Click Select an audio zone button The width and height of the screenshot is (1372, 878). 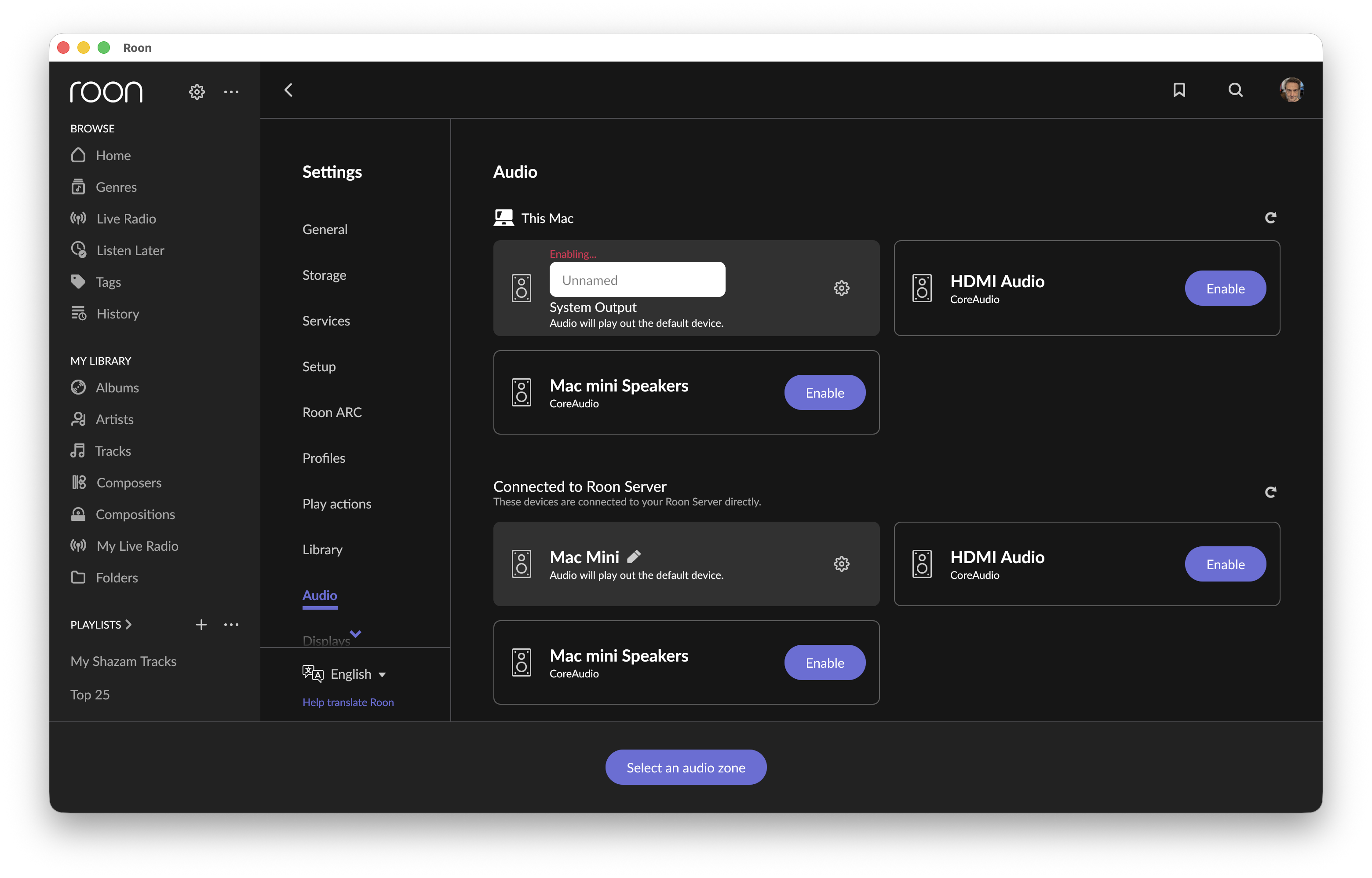click(685, 767)
